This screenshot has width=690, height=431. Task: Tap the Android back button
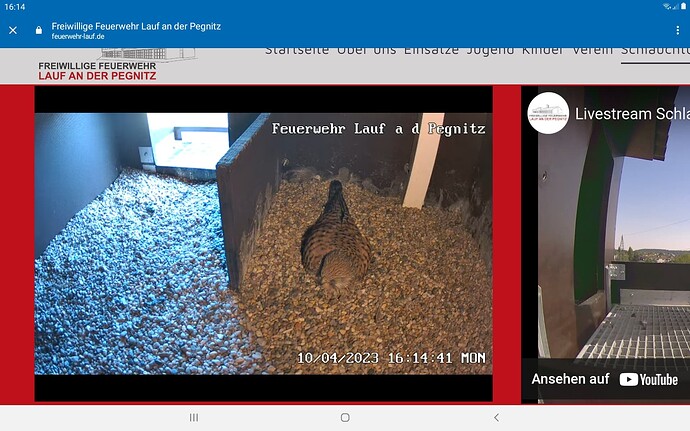point(496,417)
